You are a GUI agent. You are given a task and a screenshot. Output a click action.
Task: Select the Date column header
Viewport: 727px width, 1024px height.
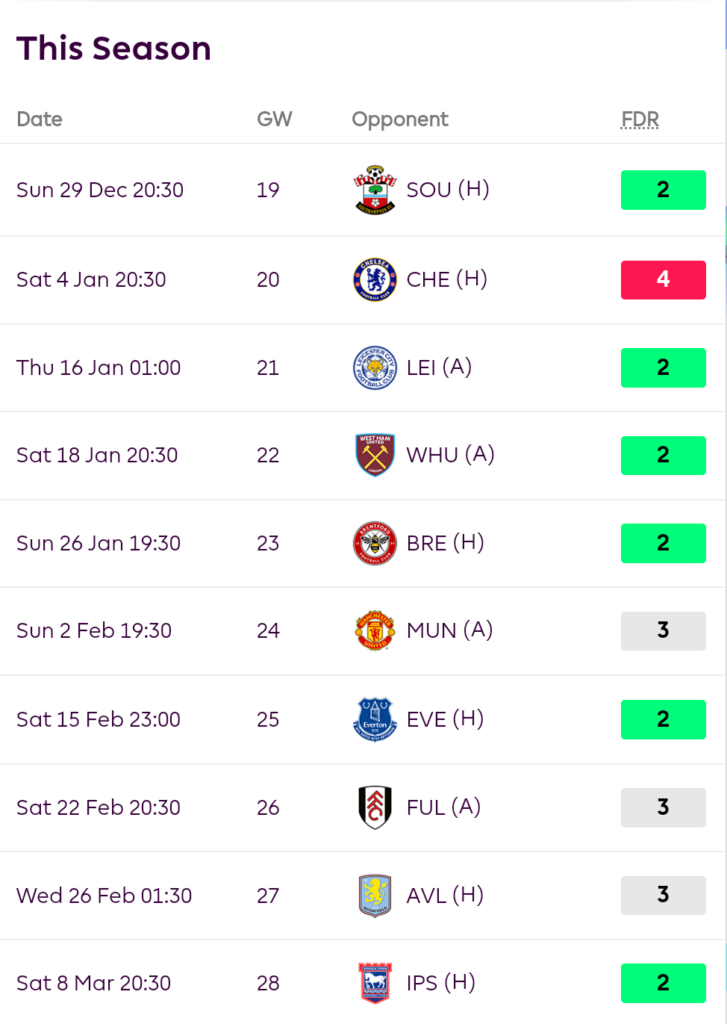[39, 119]
